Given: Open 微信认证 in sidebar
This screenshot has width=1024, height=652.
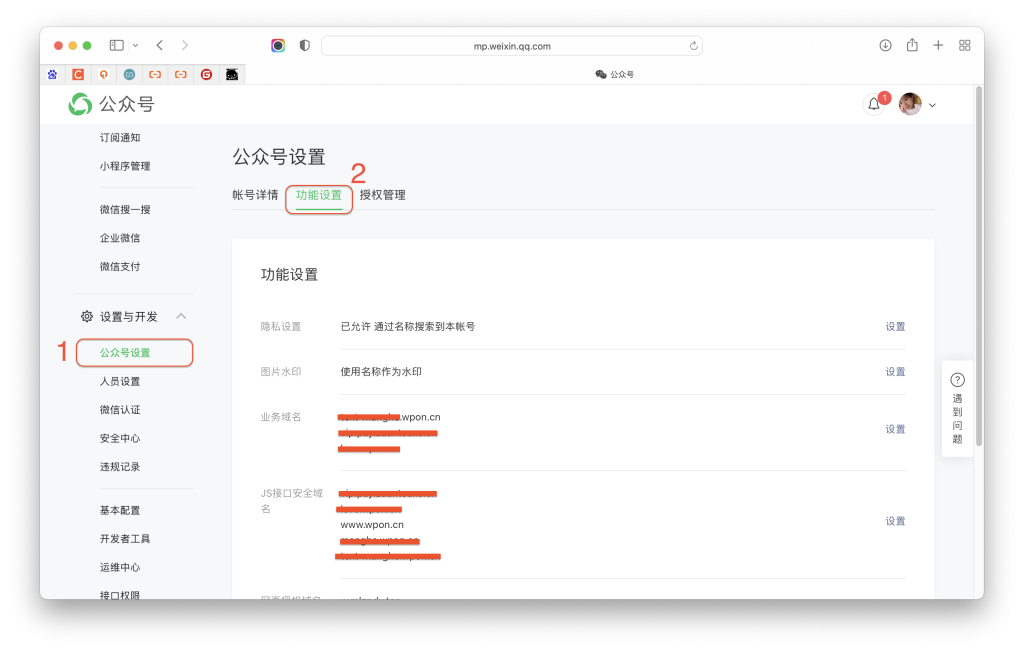Looking at the screenshot, I should pyautogui.click(x=120, y=410).
